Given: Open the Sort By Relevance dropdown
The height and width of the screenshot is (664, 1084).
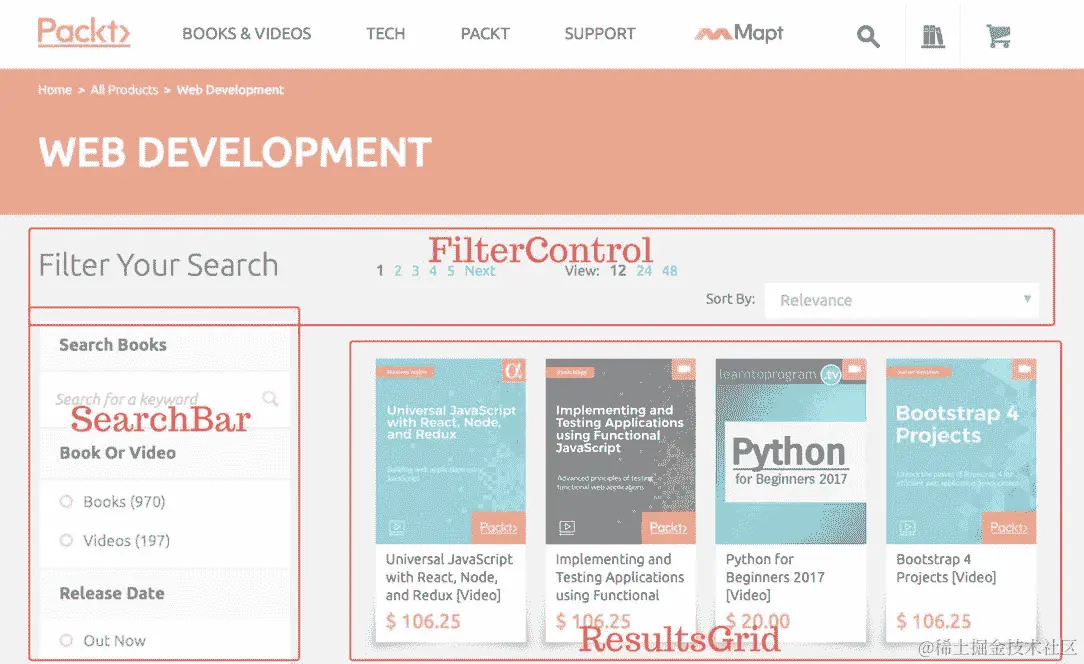Looking at the screenshot, I should [901, 300].
